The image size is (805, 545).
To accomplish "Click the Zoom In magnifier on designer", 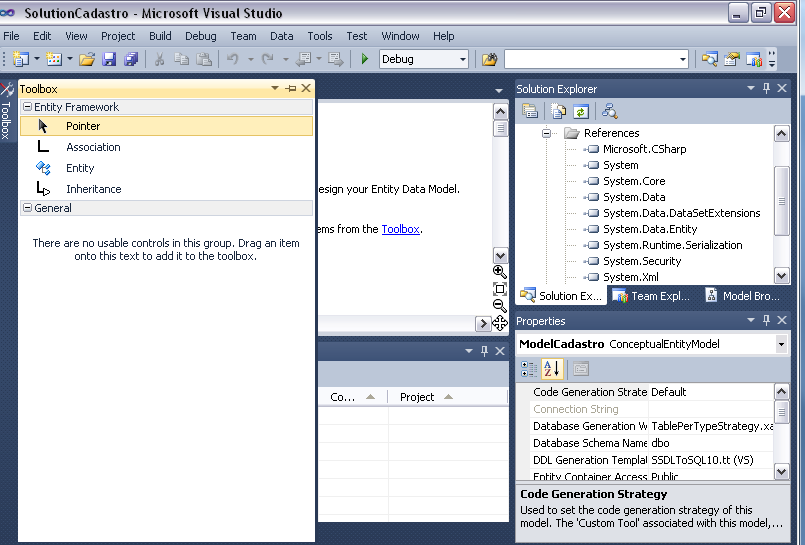I will pos(500,271).
